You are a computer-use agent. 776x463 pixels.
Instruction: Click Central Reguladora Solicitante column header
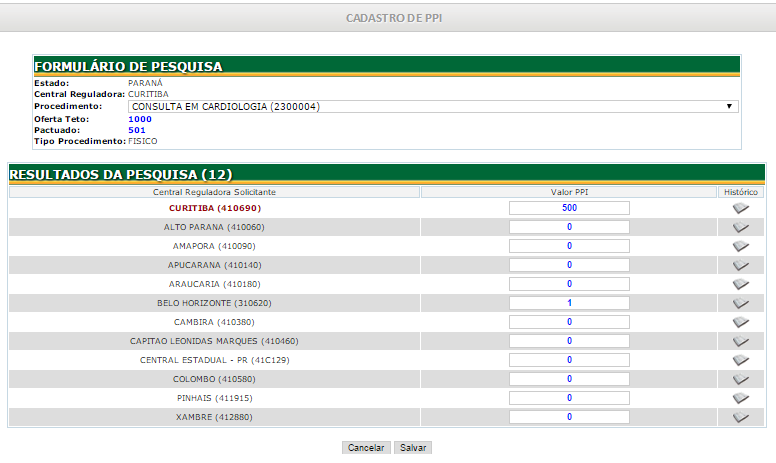click(214, 191)
